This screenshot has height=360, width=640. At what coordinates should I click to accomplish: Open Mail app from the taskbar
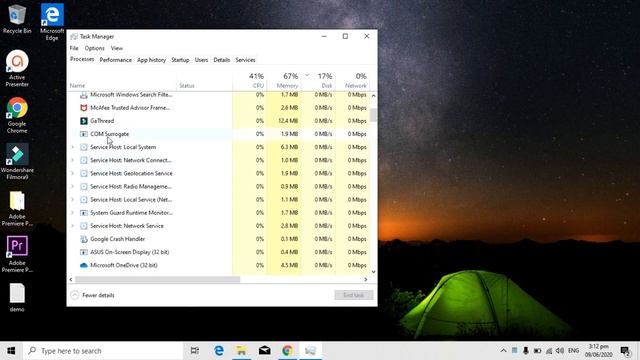264,351
